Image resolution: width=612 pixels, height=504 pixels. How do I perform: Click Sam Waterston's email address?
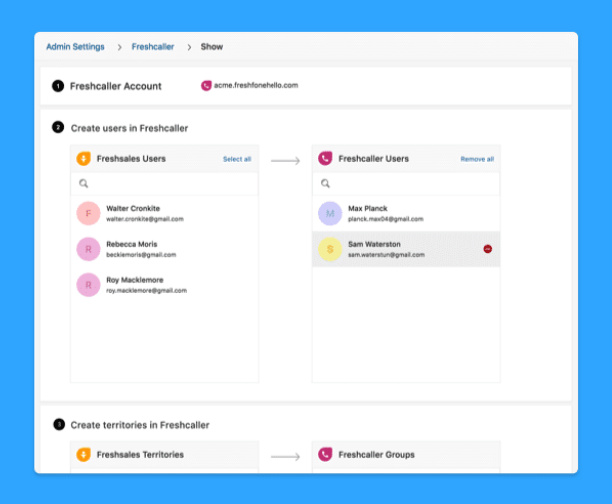pyautogui.click(x=386, y=255)
